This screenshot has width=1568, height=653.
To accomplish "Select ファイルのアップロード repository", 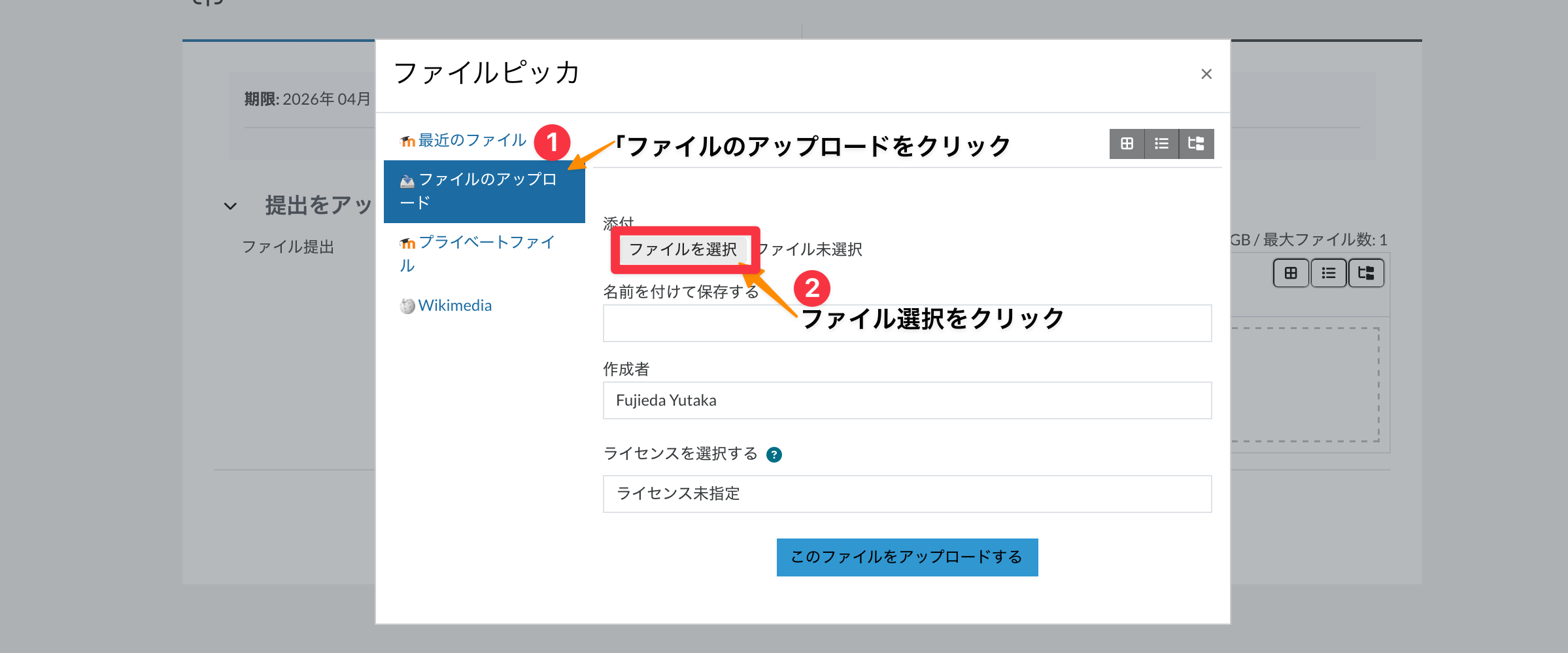I will [485, 192].
